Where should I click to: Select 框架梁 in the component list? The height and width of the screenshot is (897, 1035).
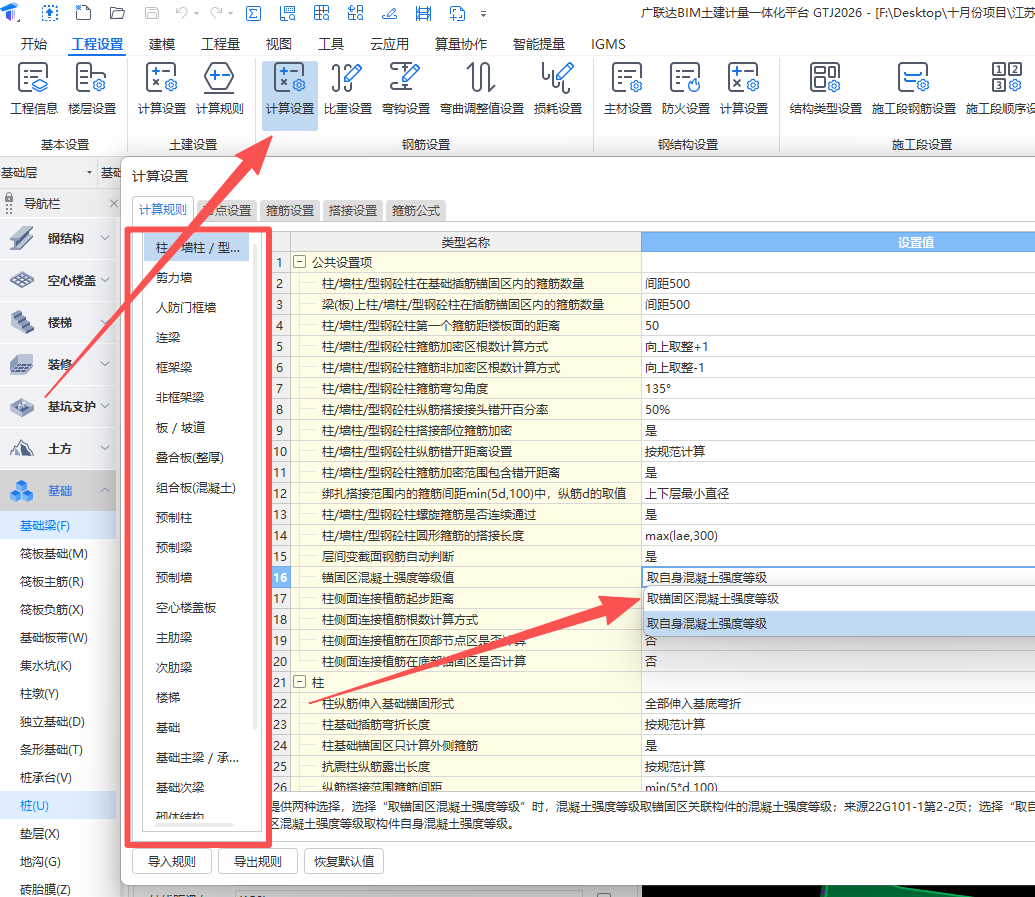[x=174, y=368]
